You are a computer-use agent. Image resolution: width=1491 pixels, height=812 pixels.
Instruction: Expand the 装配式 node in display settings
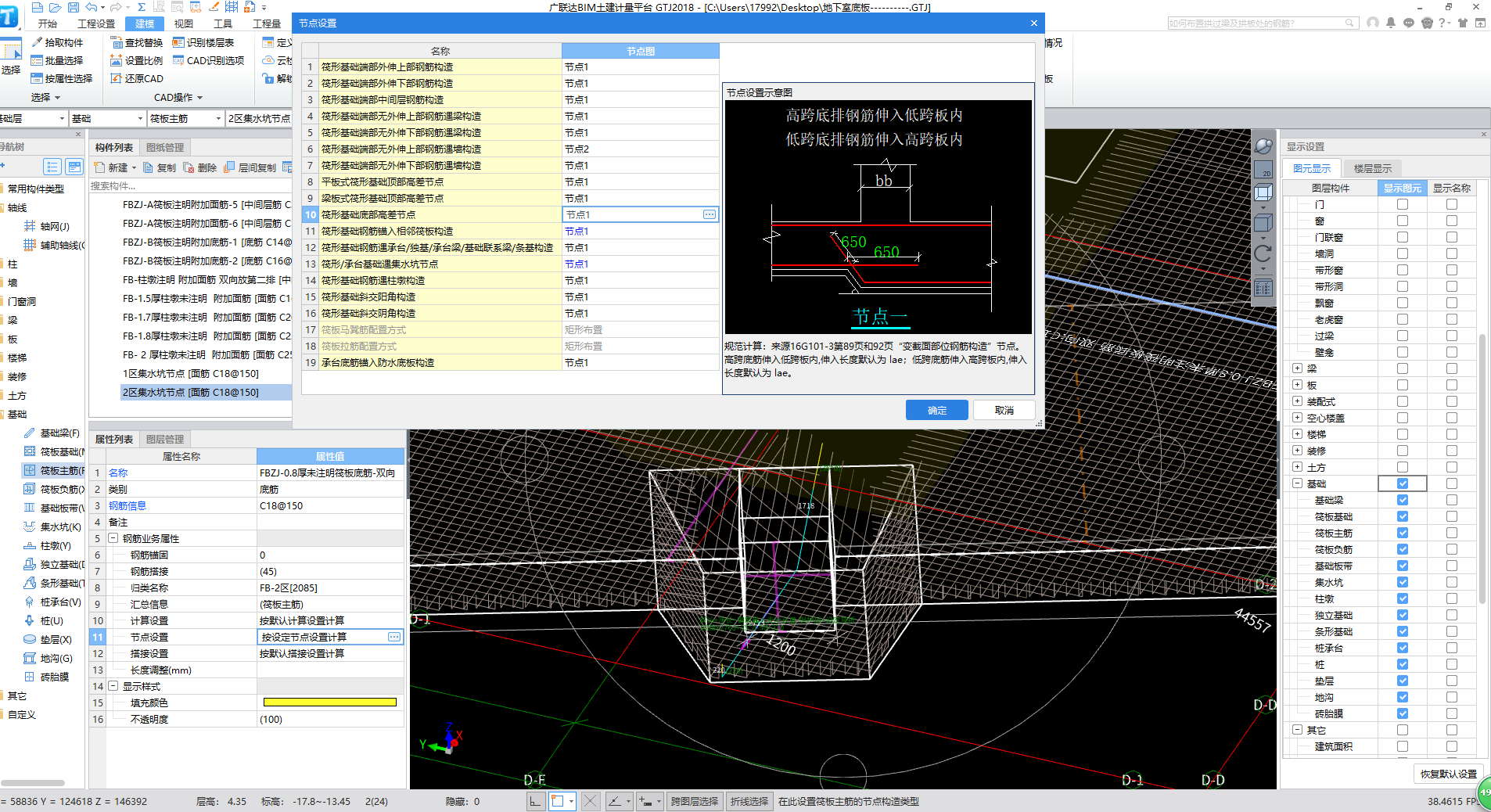click(1297, 401)
